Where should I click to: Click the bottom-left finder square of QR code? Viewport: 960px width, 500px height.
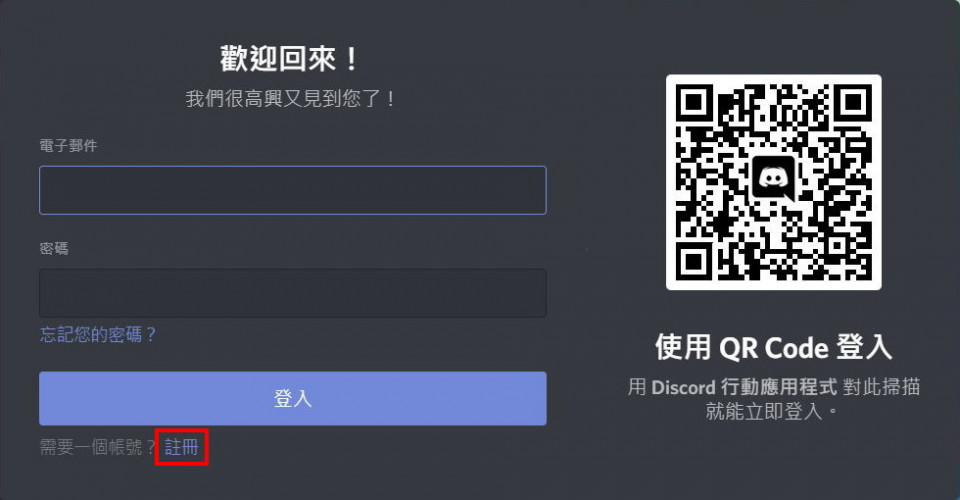pyautogui.click(x=694, y=262)
